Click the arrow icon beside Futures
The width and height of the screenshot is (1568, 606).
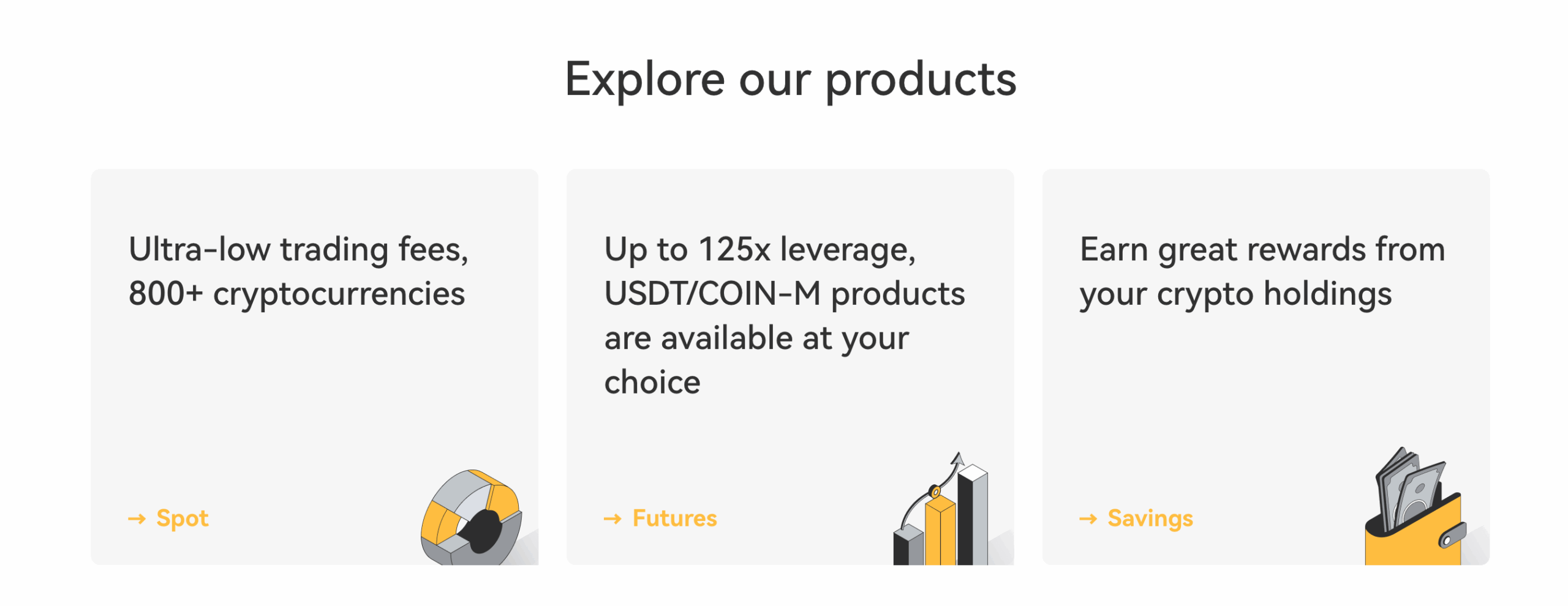coord(612,518)
